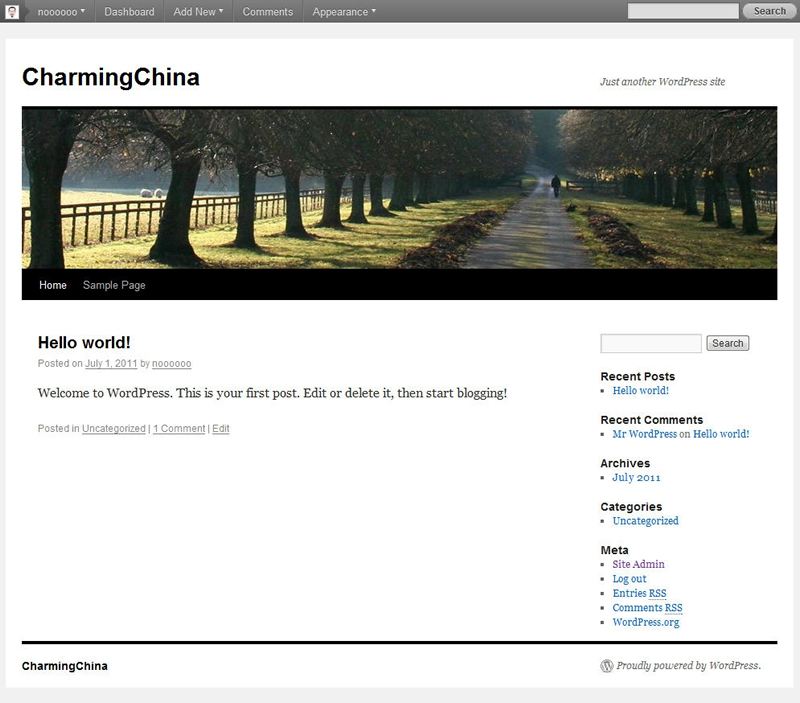Log out using the Meta sidebar link
This screenshot has height=703, width=800.
tap(630, 578)
